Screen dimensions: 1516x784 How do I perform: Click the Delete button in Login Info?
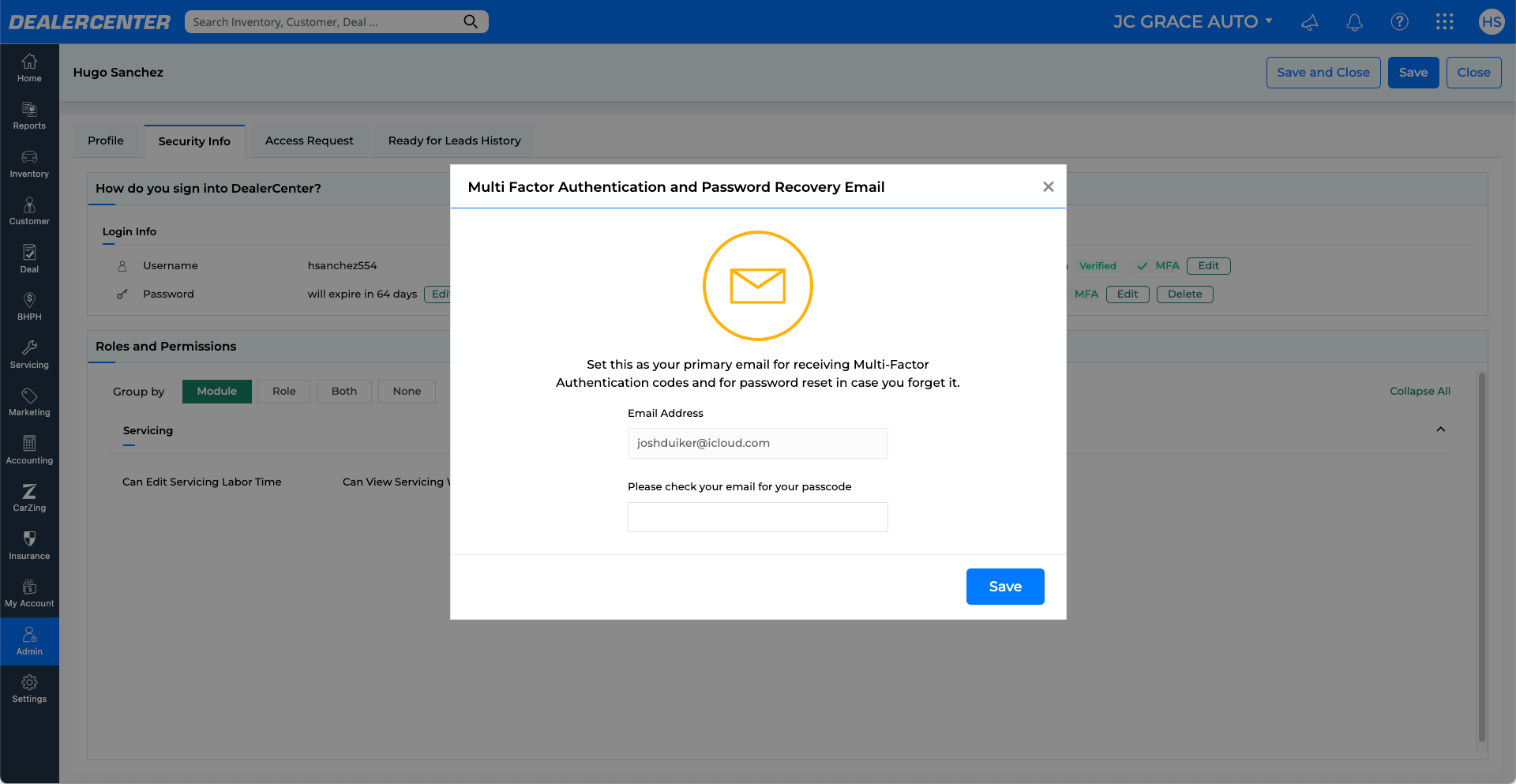click(1185, 294)
